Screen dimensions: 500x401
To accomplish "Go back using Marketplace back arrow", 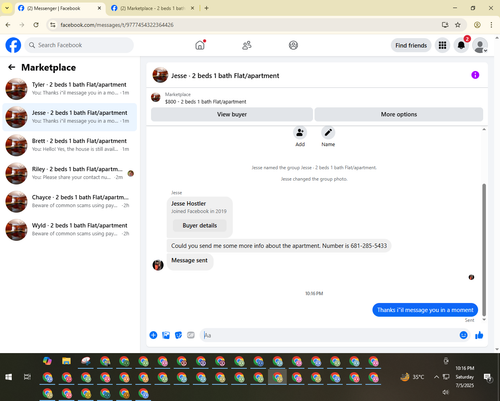I will tap(12, 67).
